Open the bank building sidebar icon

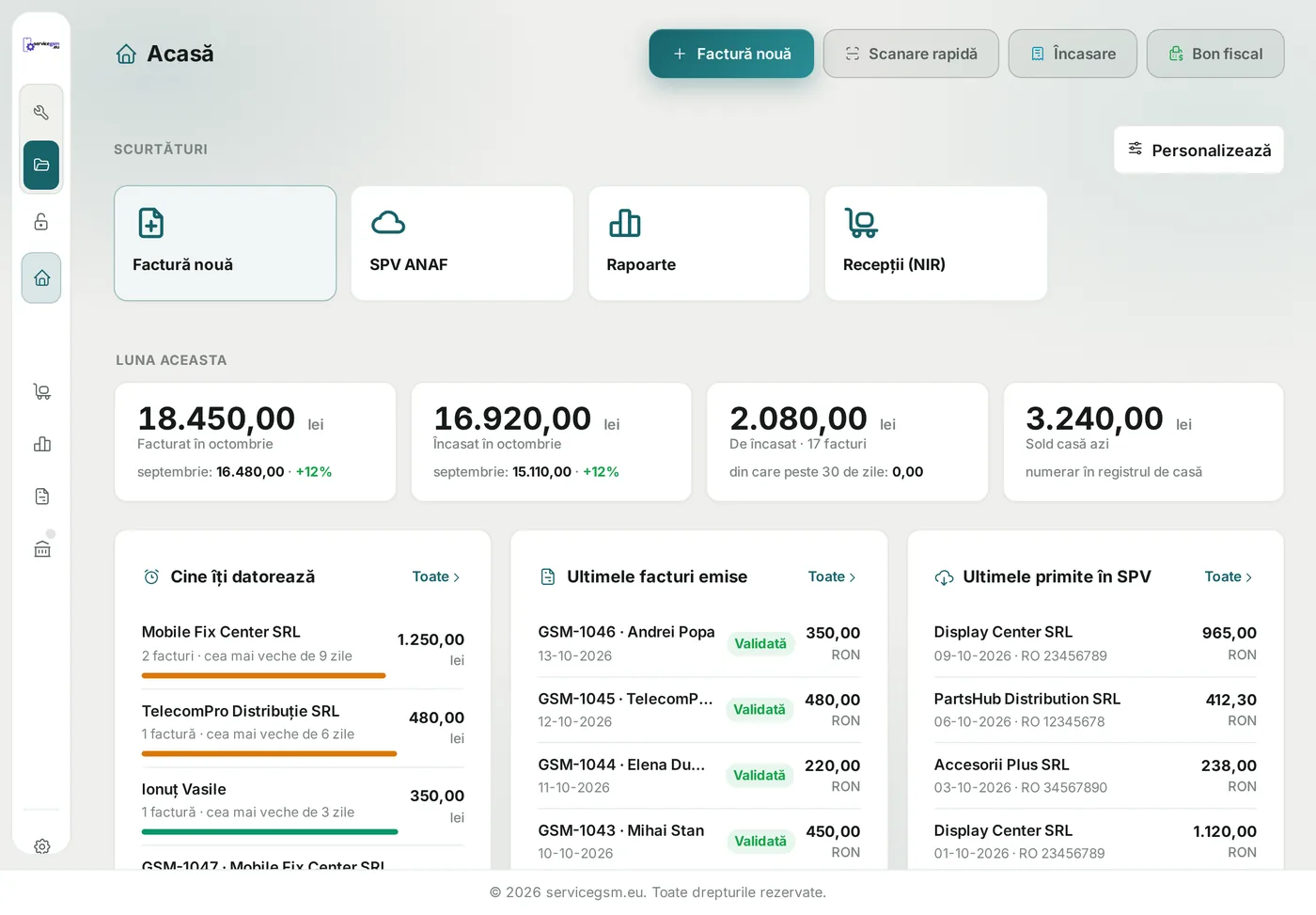coord(41,549)
